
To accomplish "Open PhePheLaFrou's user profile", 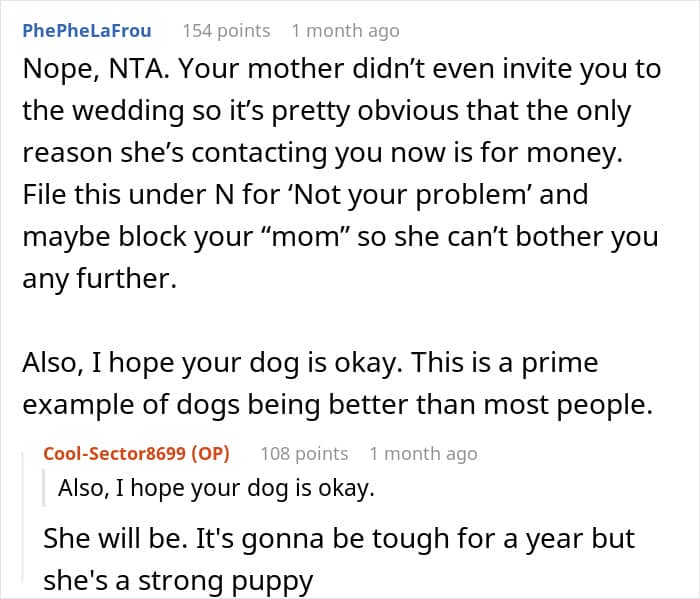I will [x=86, y=31].
